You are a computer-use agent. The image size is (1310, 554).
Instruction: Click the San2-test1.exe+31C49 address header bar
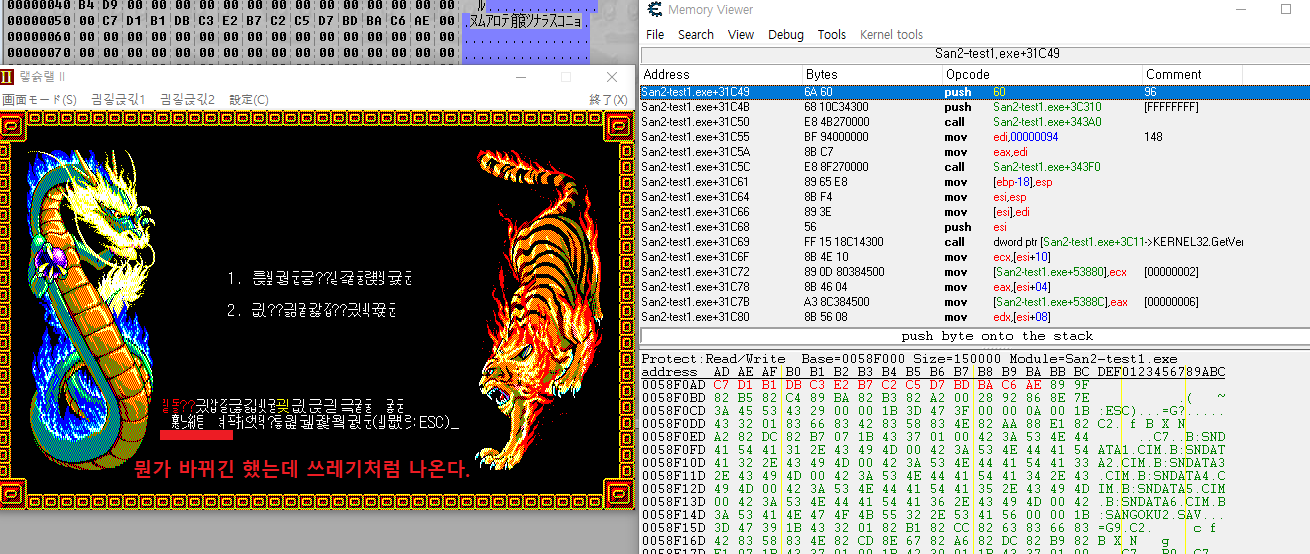click(975, 53)
